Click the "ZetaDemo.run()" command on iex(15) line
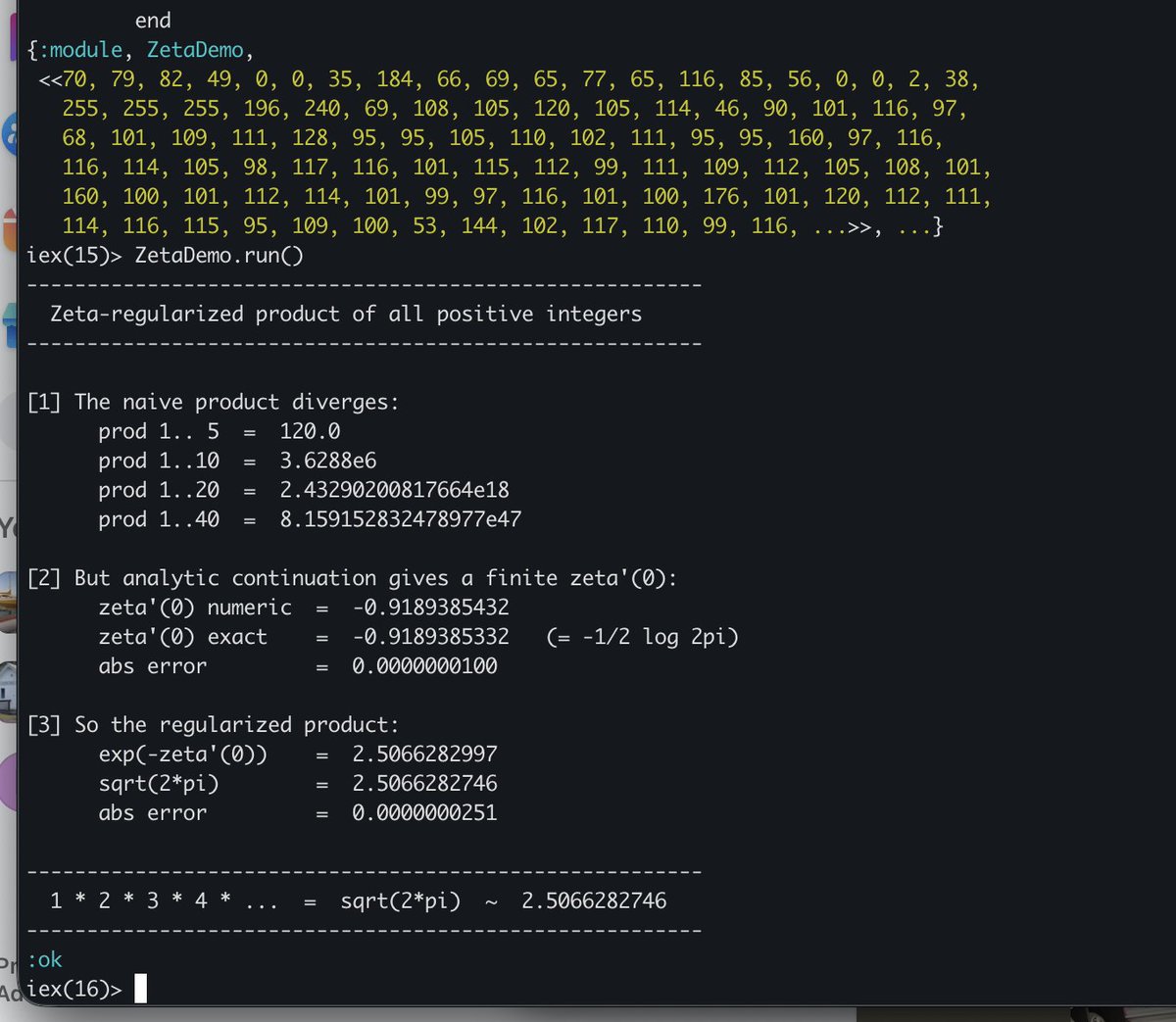1176x1022 pixels. (219, 256)
